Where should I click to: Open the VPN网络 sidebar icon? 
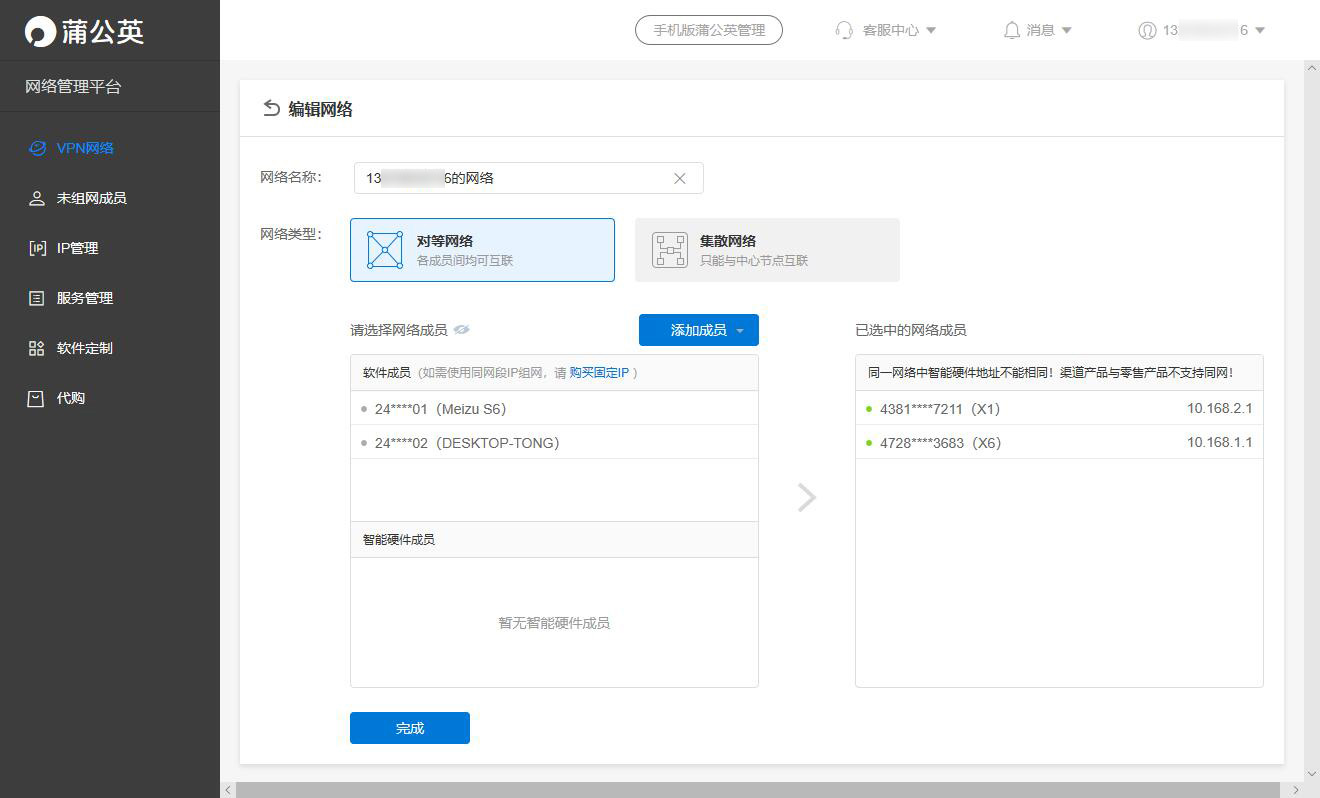[36, 147]
